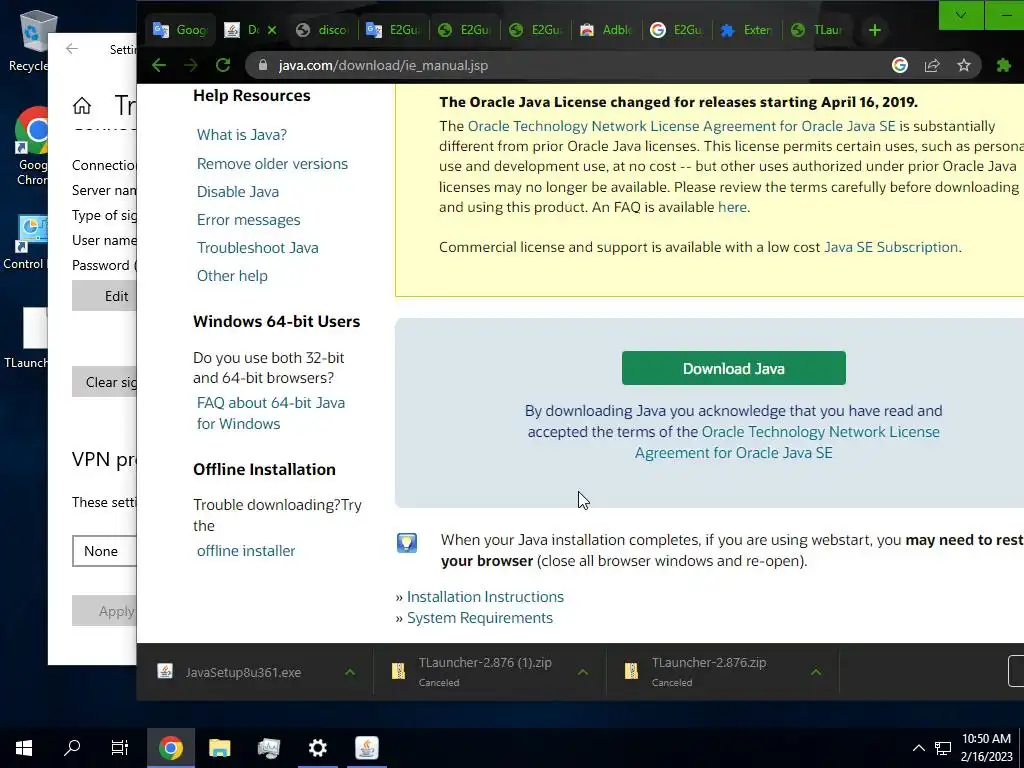
Task: Open 'Troubleshoot Java' link
Action: 258,248
